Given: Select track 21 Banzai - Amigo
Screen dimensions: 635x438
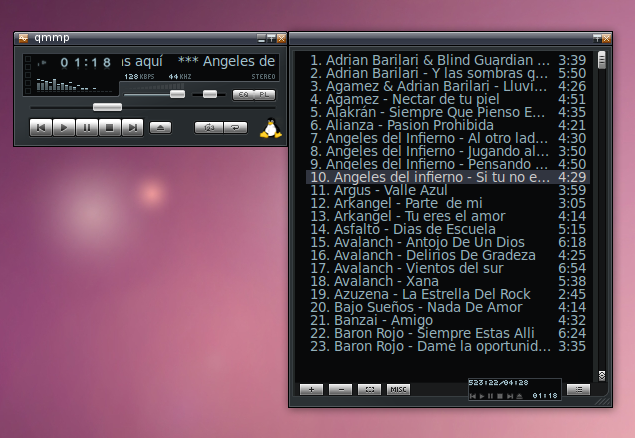Looking at the screenshot, I should [448, 320].
